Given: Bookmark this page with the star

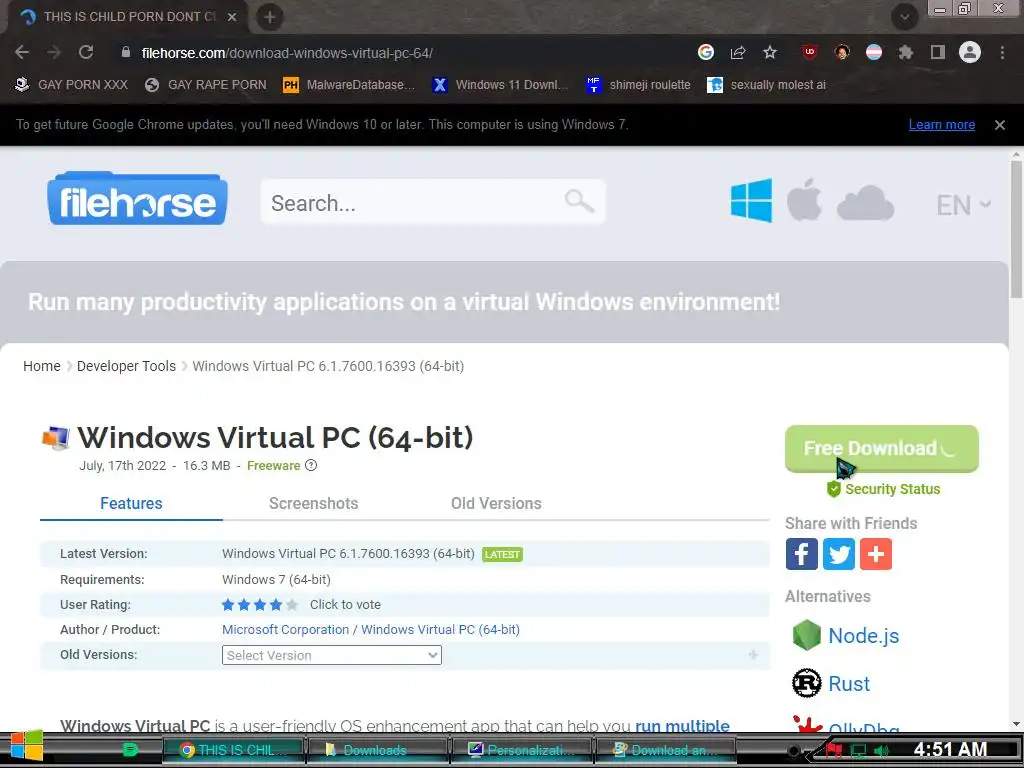Looking at the screenshot, I should point(770,52).
